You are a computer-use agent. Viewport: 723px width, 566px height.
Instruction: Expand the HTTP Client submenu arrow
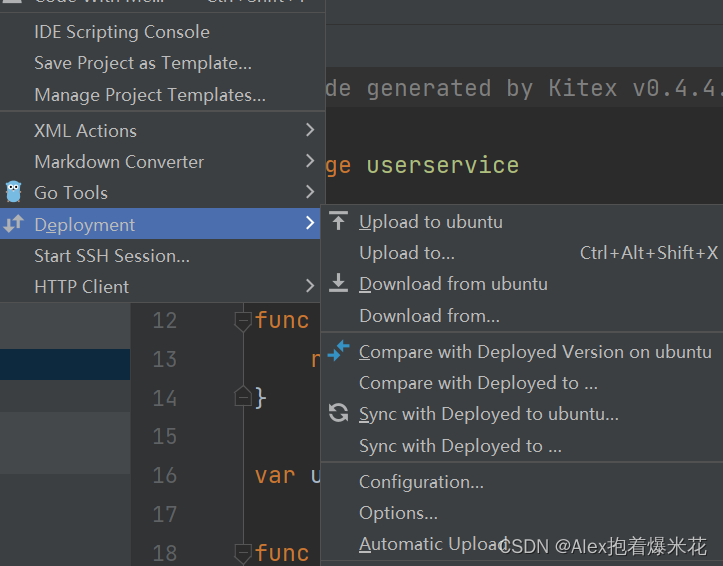(x=310, y=286)
